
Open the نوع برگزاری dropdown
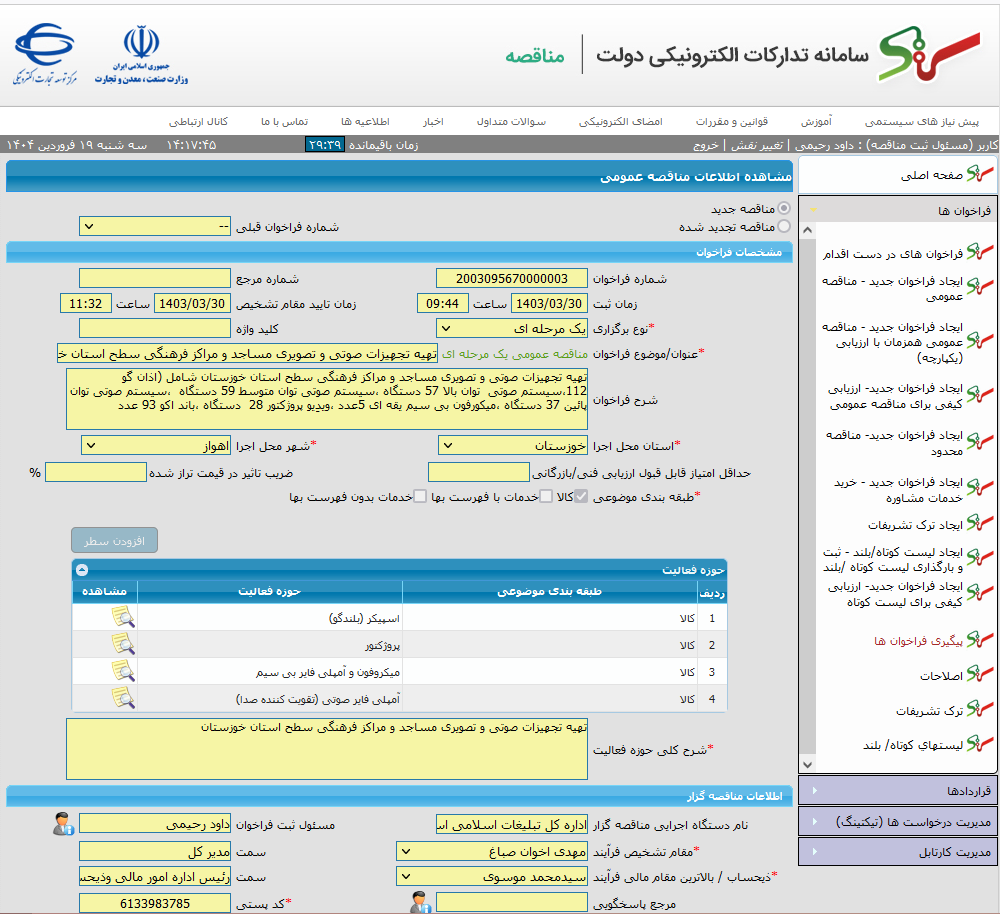[x=512, y=328]
